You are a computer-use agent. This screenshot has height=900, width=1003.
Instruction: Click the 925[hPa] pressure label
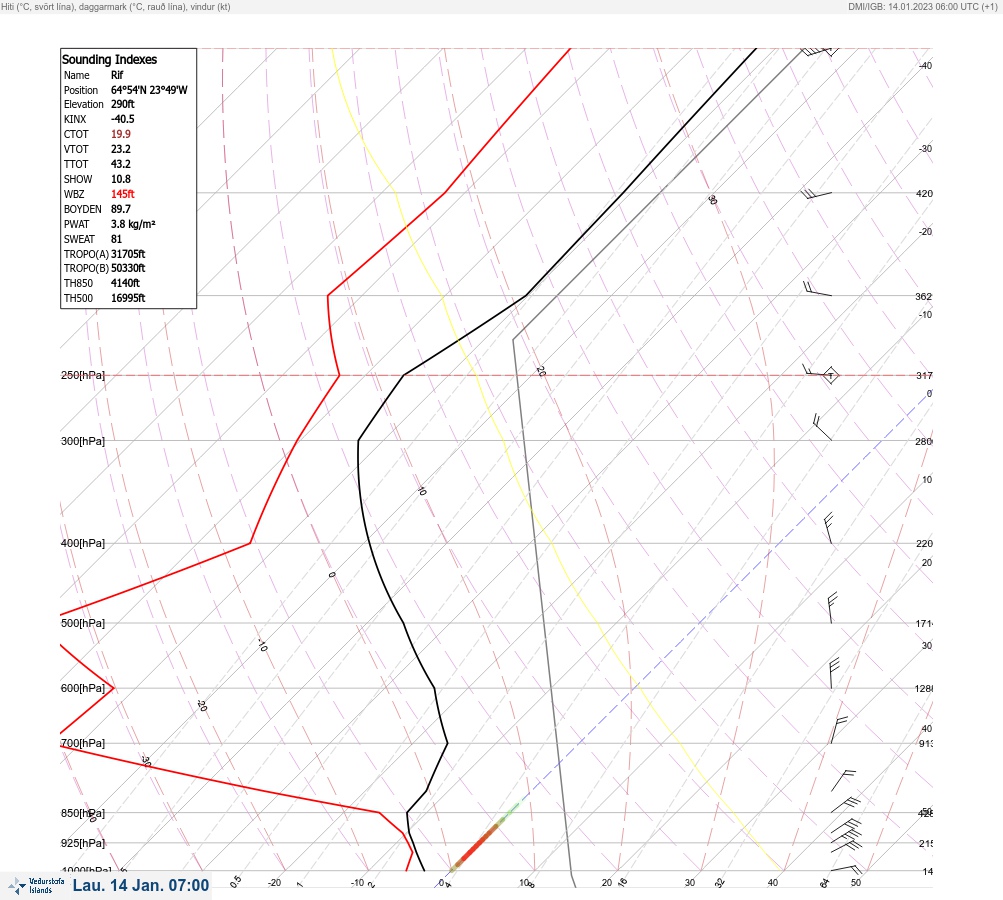(83, 843)
